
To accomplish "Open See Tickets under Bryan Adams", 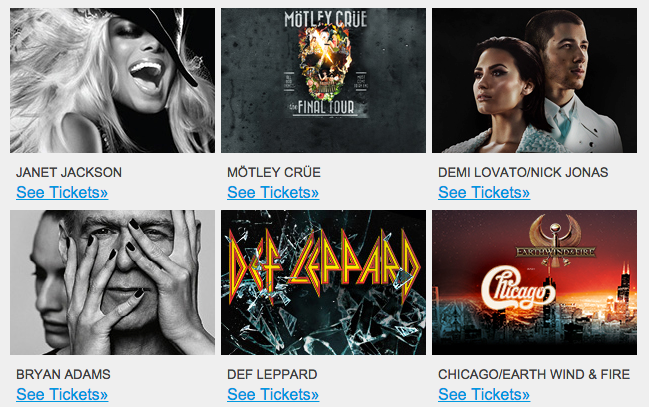I will [62, 395].
